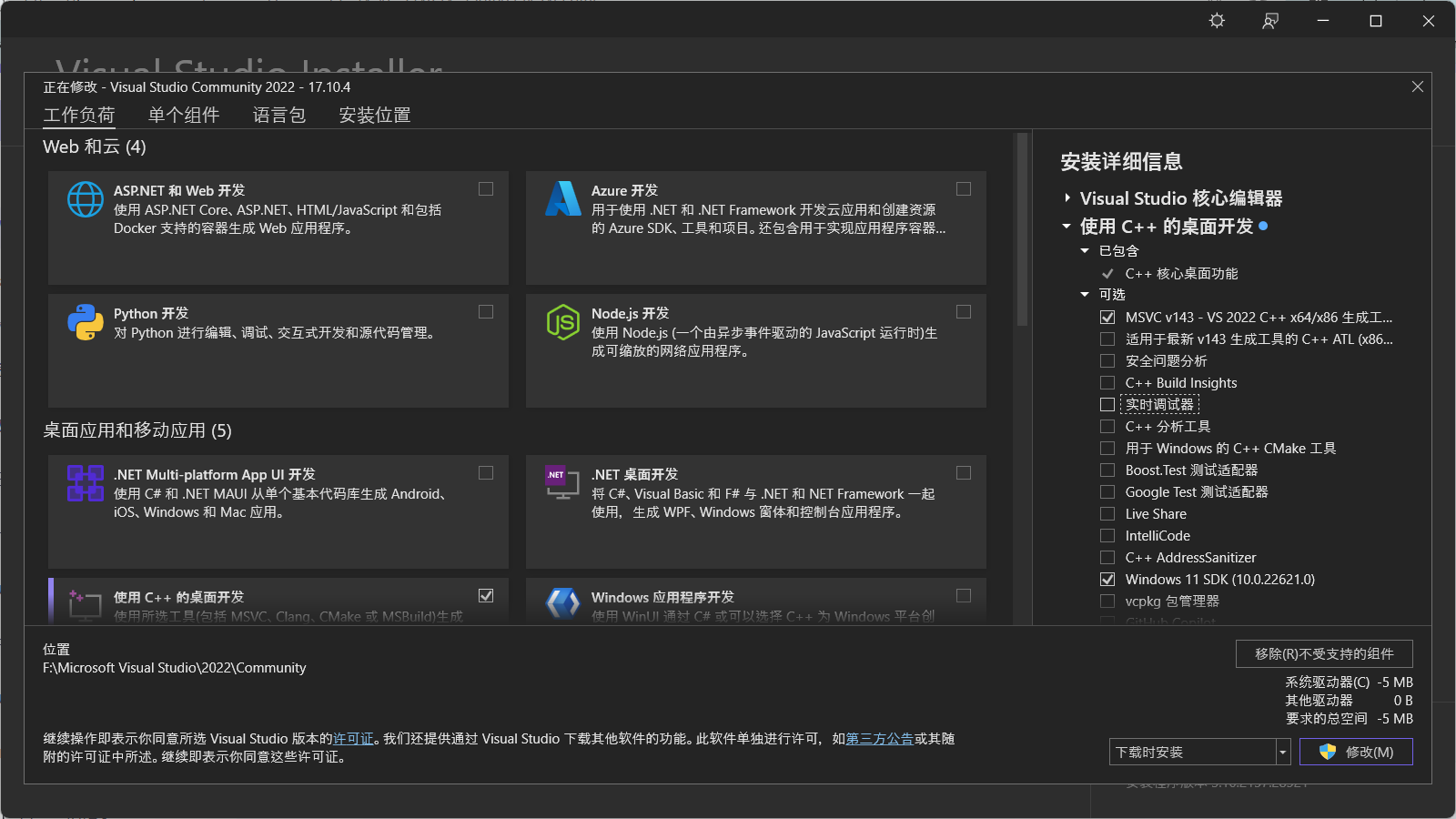1456x819 pixels.
Task: Click the .NET 桌面开发 monitor icon
Action: (561, 484)
